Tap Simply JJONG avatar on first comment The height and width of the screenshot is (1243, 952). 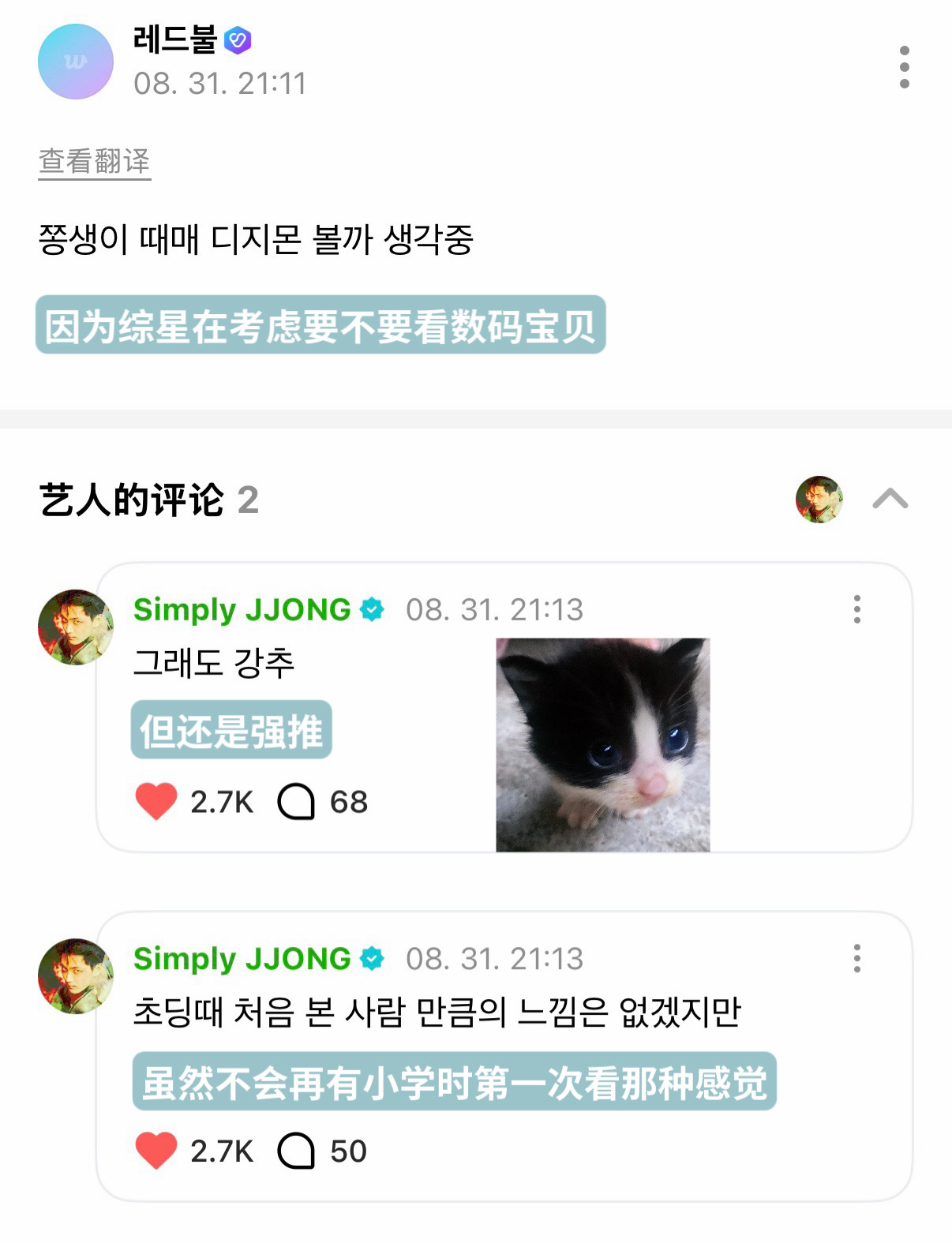(76, 627)
